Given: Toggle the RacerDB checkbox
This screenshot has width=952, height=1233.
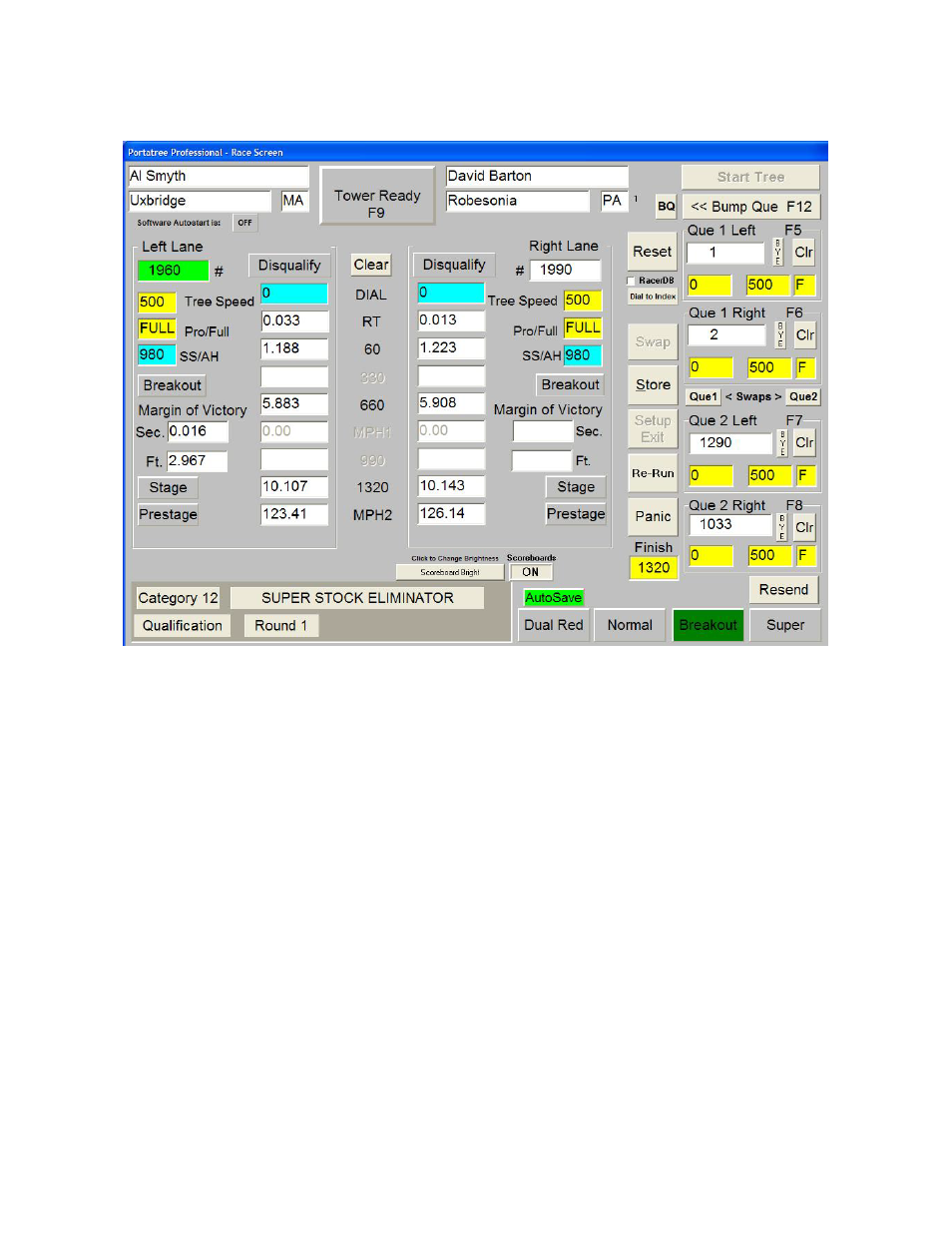Looking at the screenshot, I should (632, 281).
